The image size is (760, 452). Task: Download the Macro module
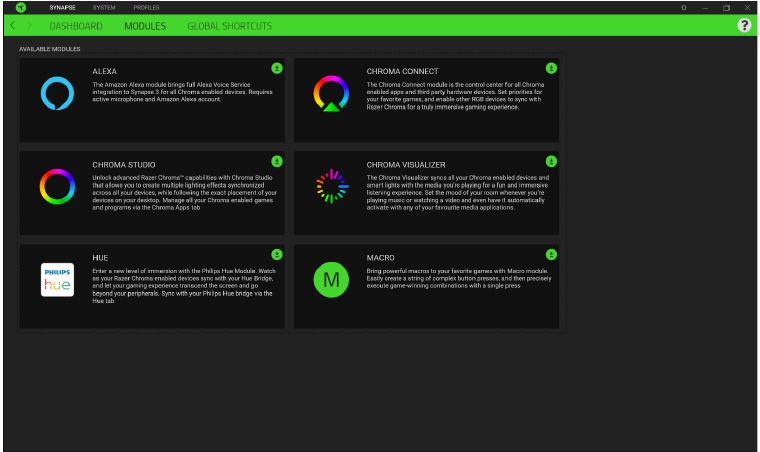tap(551, 254)
